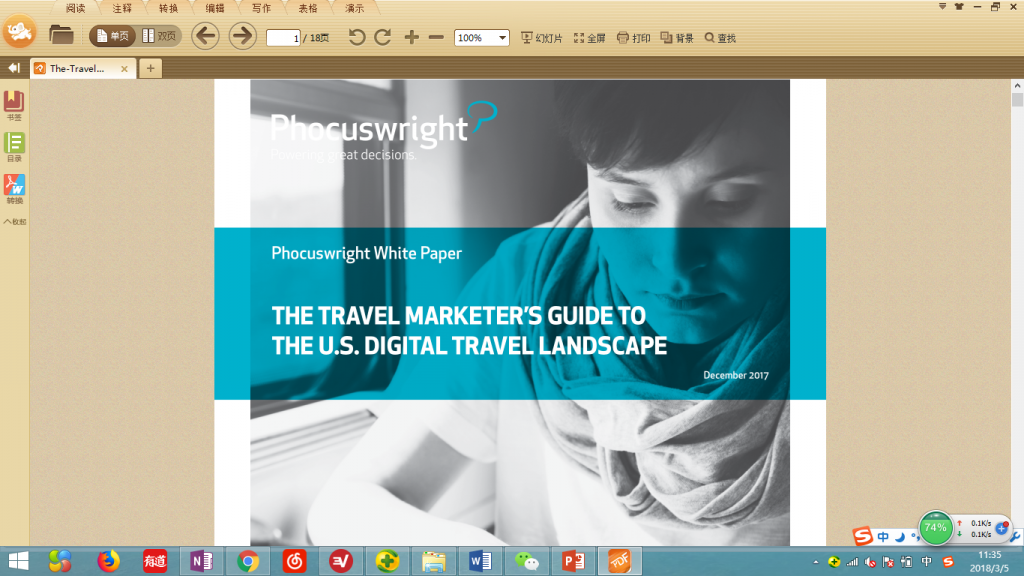Click the 查找 (find) button
The width and height of the screenshot is (1024, 576).
click(720, 38)
